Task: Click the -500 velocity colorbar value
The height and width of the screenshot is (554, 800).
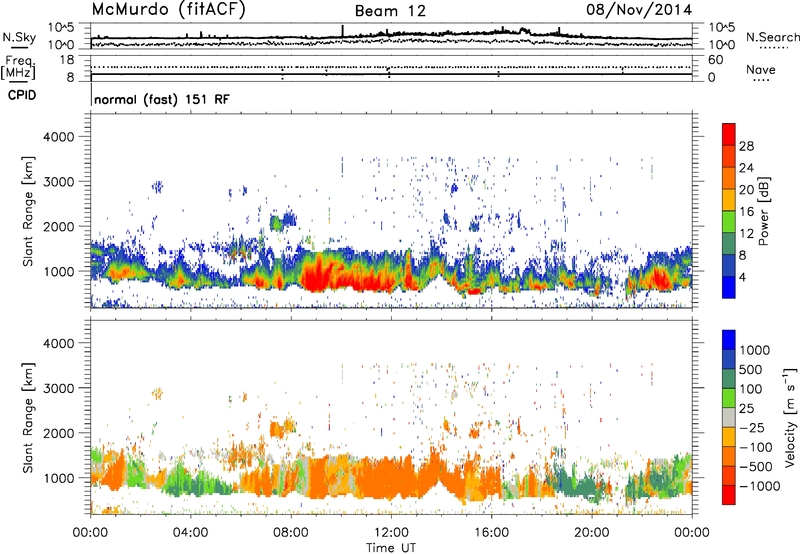Action: [756, 467]
